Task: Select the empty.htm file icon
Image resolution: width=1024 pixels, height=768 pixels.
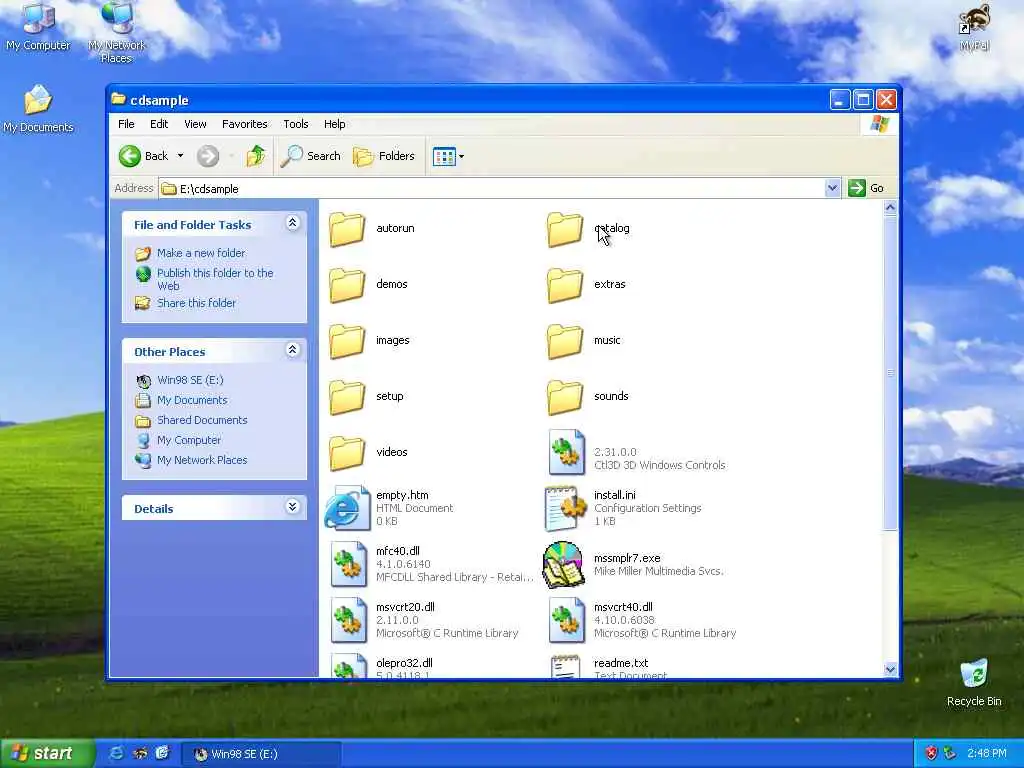Action: [347, 508]
